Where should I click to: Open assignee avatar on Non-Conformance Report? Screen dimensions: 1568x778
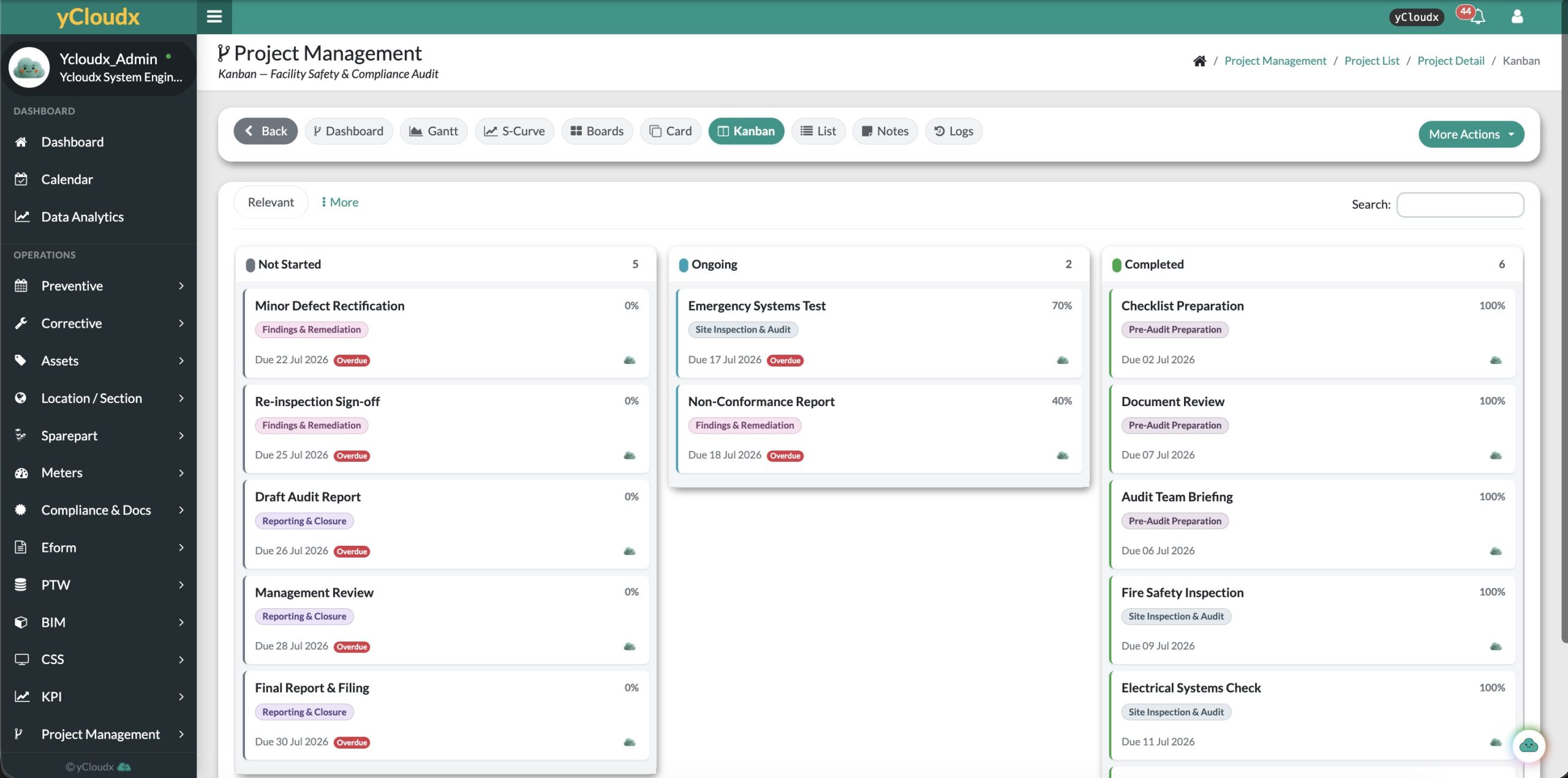(1063, 455)
